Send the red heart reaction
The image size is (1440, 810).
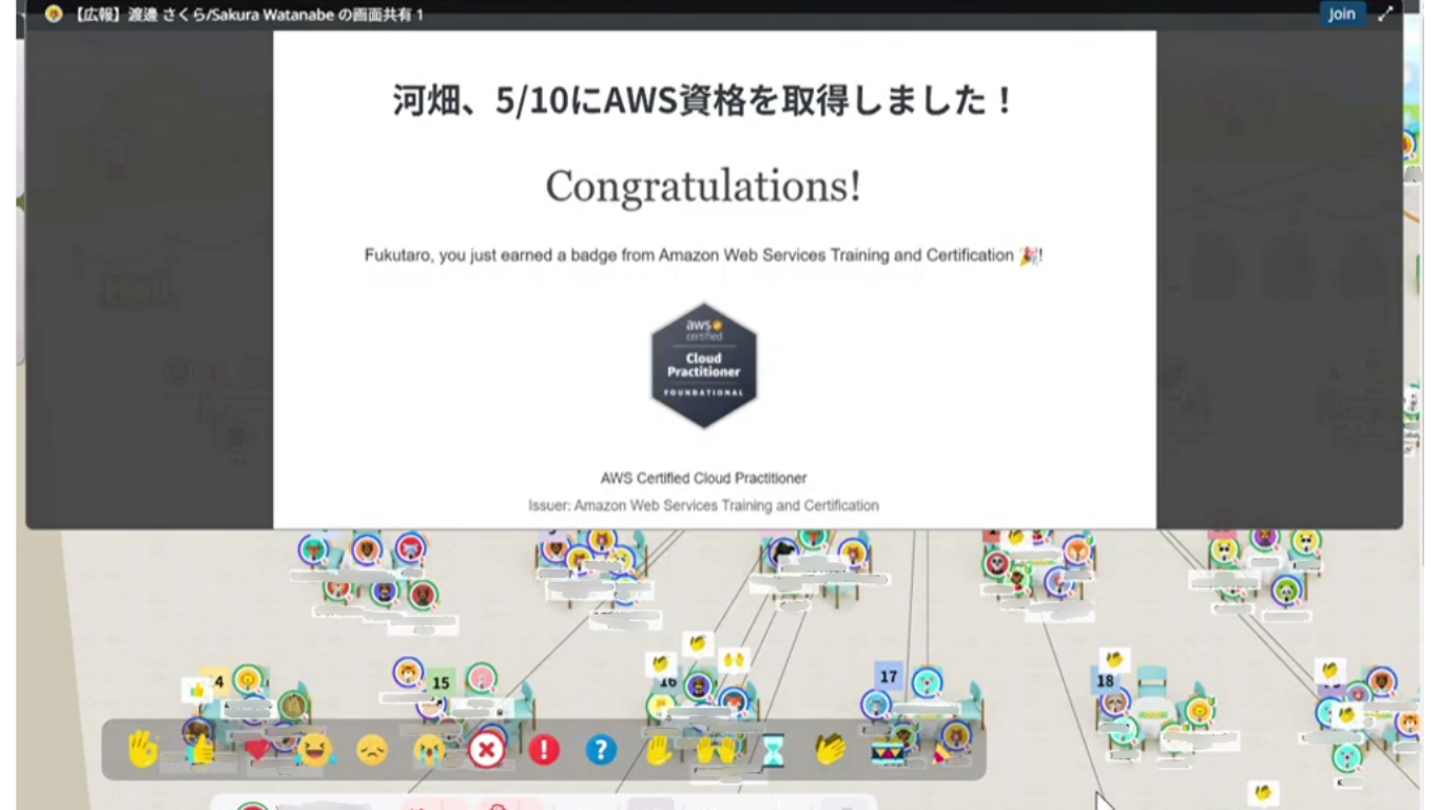pyautogui.click(x=258, y=749)
